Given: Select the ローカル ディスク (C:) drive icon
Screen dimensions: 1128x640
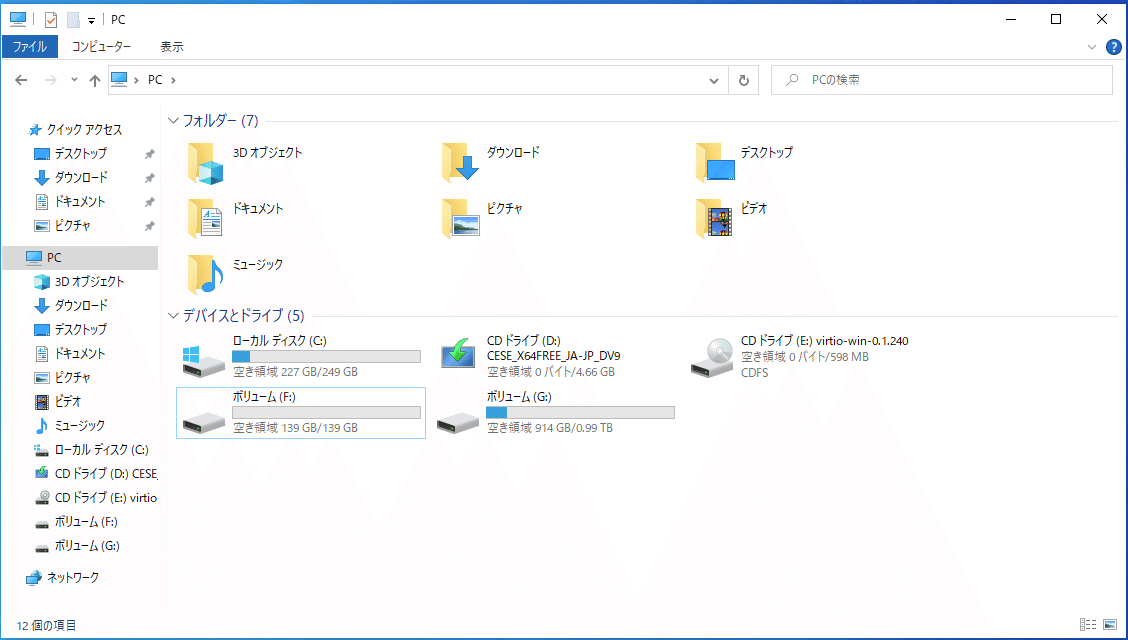Looking at the screenshot, I should pyautogui.click(x=204, y=361).
